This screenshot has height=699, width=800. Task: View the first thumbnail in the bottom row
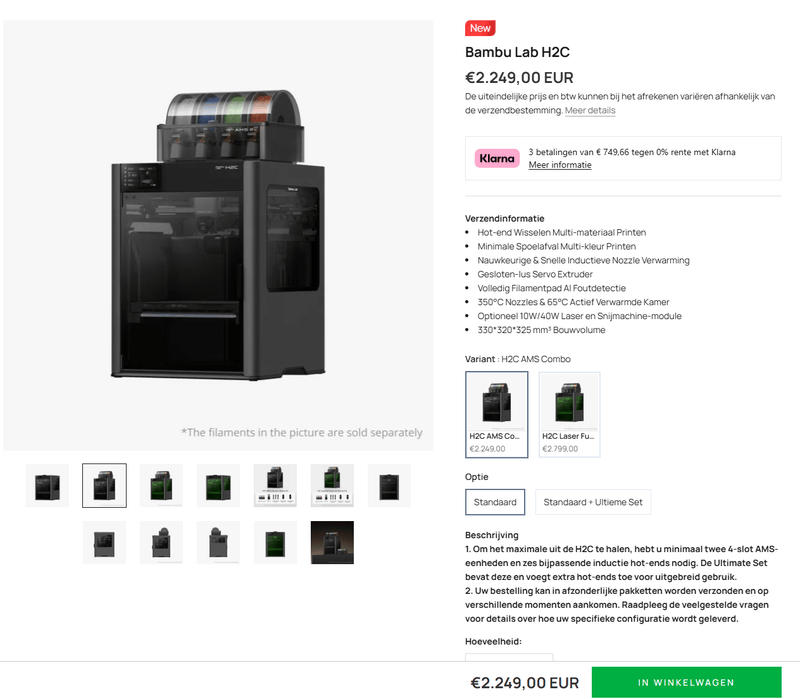click(x=104, y=542)
